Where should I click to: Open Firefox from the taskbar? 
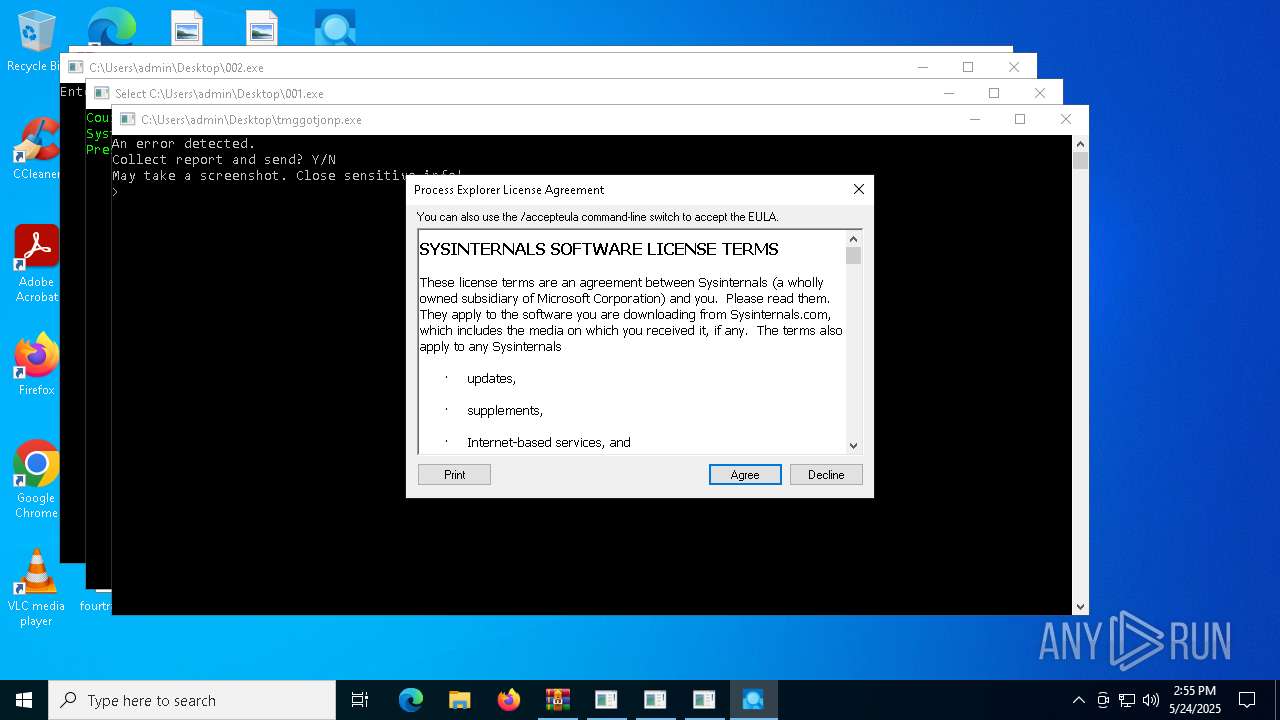[x=508, y=700]
